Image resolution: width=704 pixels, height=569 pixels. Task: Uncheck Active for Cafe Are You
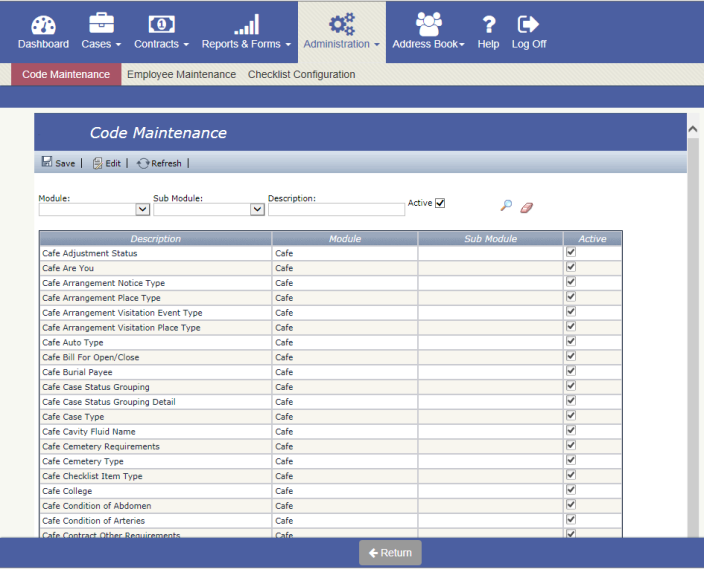point(571,267)
